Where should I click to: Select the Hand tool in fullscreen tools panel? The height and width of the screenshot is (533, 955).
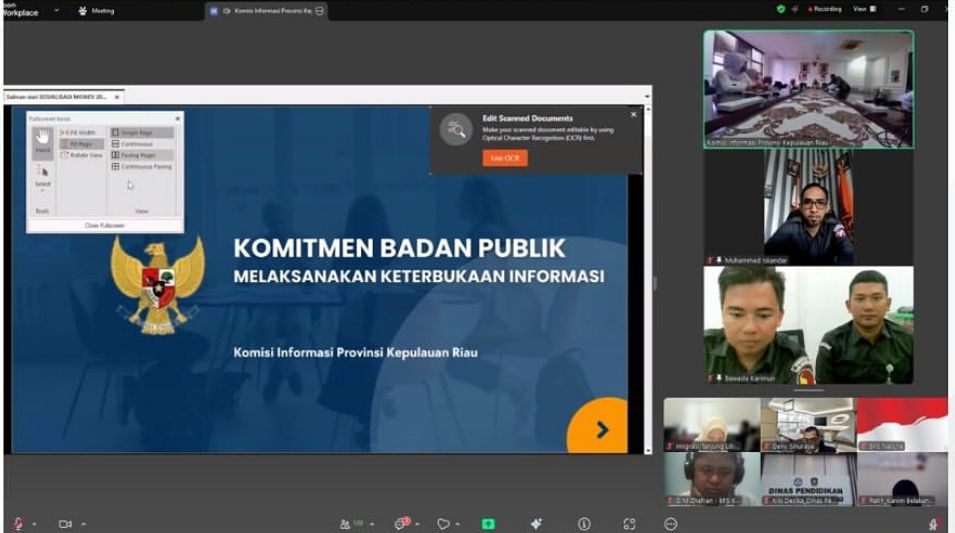pyautogui.click(x=43, y=142)
